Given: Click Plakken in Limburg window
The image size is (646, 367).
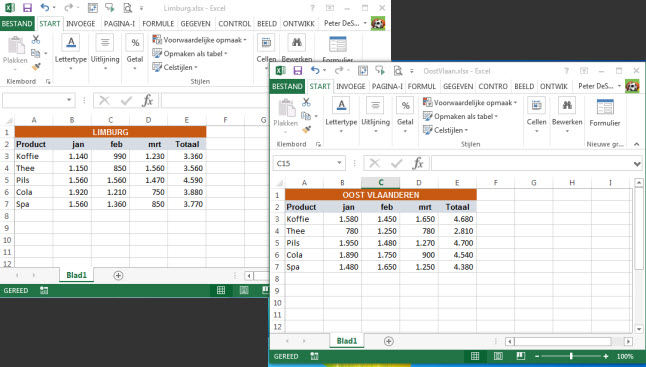Looking at the screenshot, I should tap(15, 51).
